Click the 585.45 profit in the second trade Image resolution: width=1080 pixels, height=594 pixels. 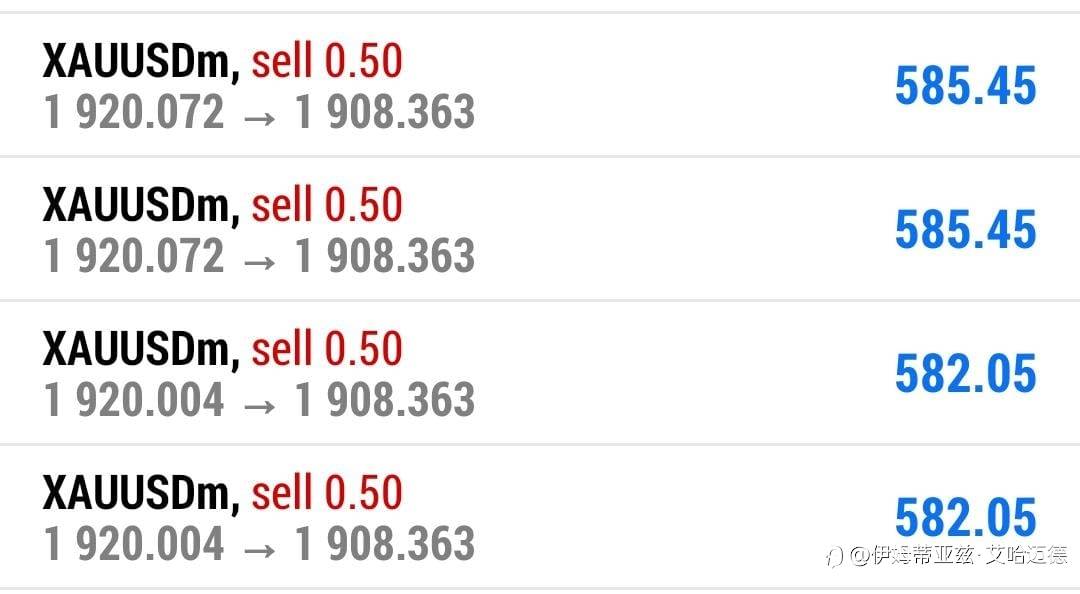coord(965,231)
